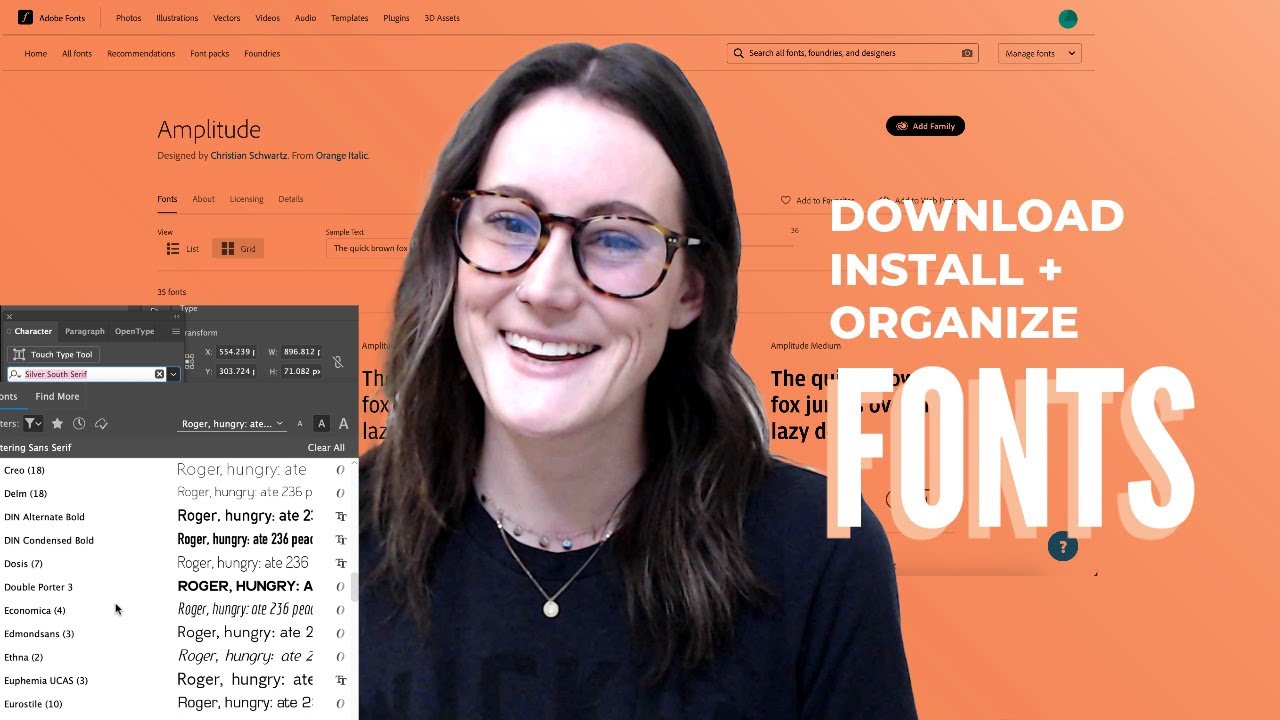Open the Foundries page
Screen dimensions: 1280x720
tap(262, 54)
